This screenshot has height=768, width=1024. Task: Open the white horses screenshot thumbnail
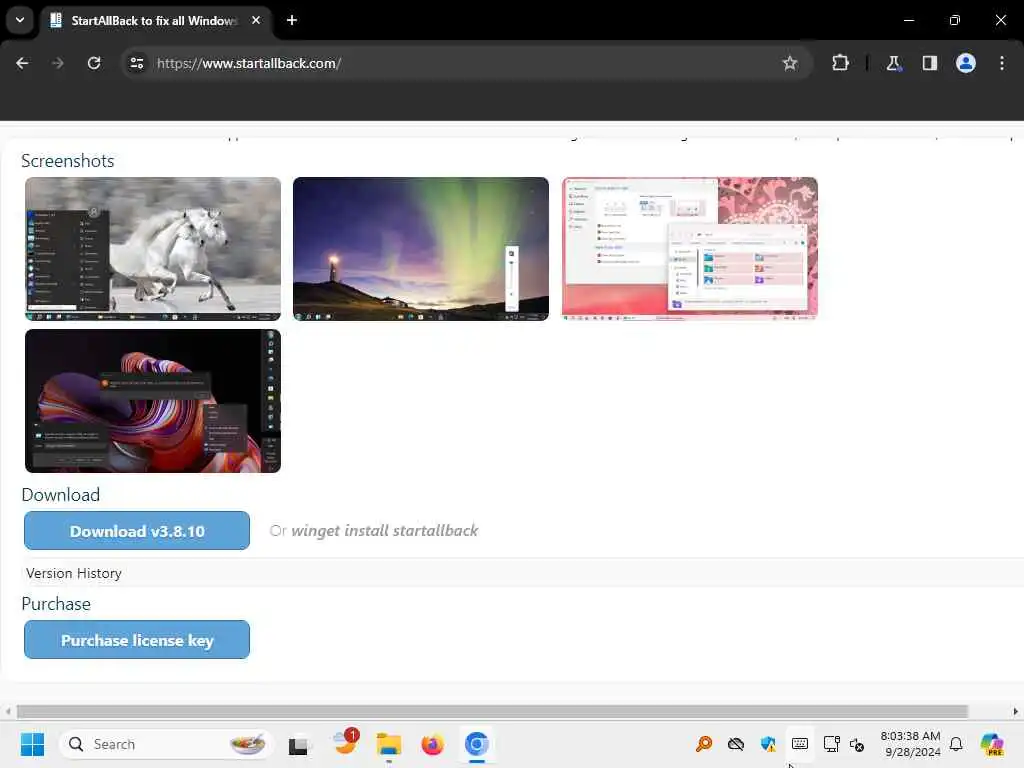153,249
